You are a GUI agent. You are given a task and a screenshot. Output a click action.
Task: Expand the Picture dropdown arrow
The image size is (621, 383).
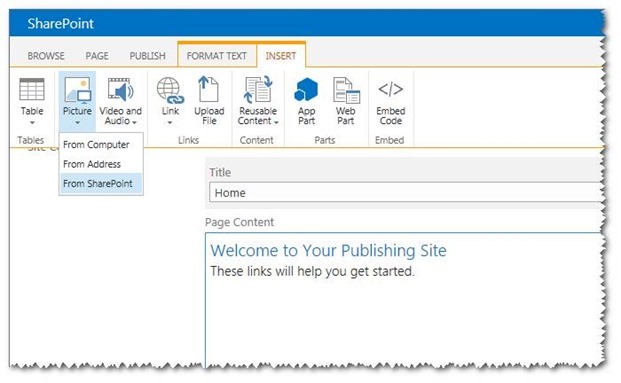click(77, 122)
